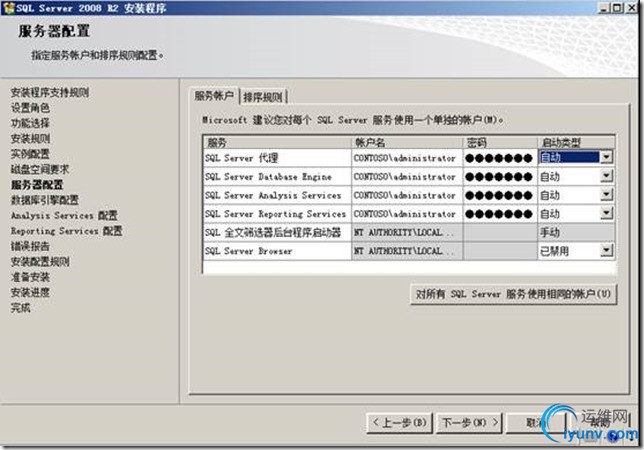Viewport: 644px width, 450px height.
Task: Open startup type dropdown for SQL Server Database Engine
Action: point(606,176)
